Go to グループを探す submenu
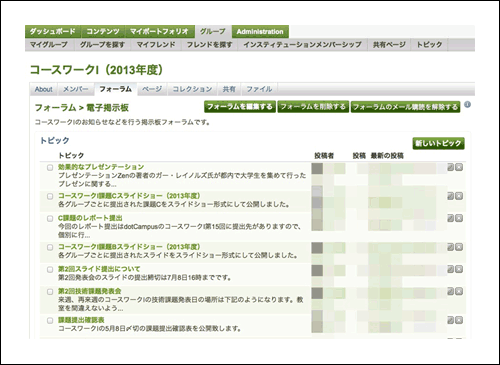 click(x=102, y=45)
